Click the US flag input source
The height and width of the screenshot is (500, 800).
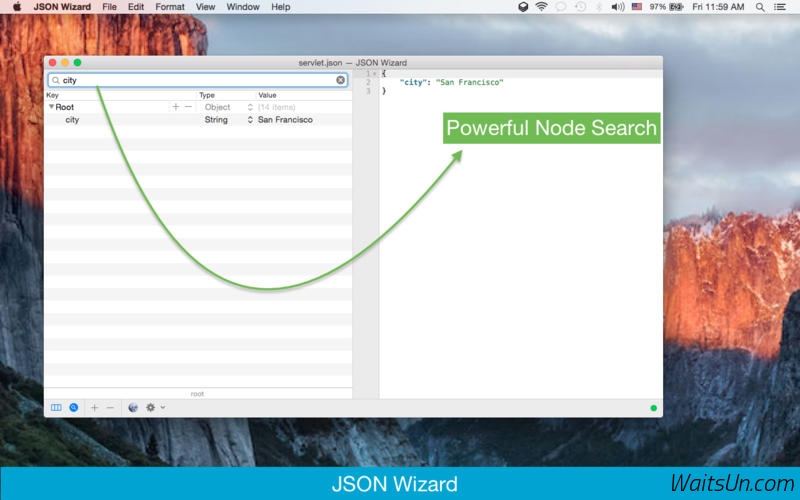coord(637,7)
